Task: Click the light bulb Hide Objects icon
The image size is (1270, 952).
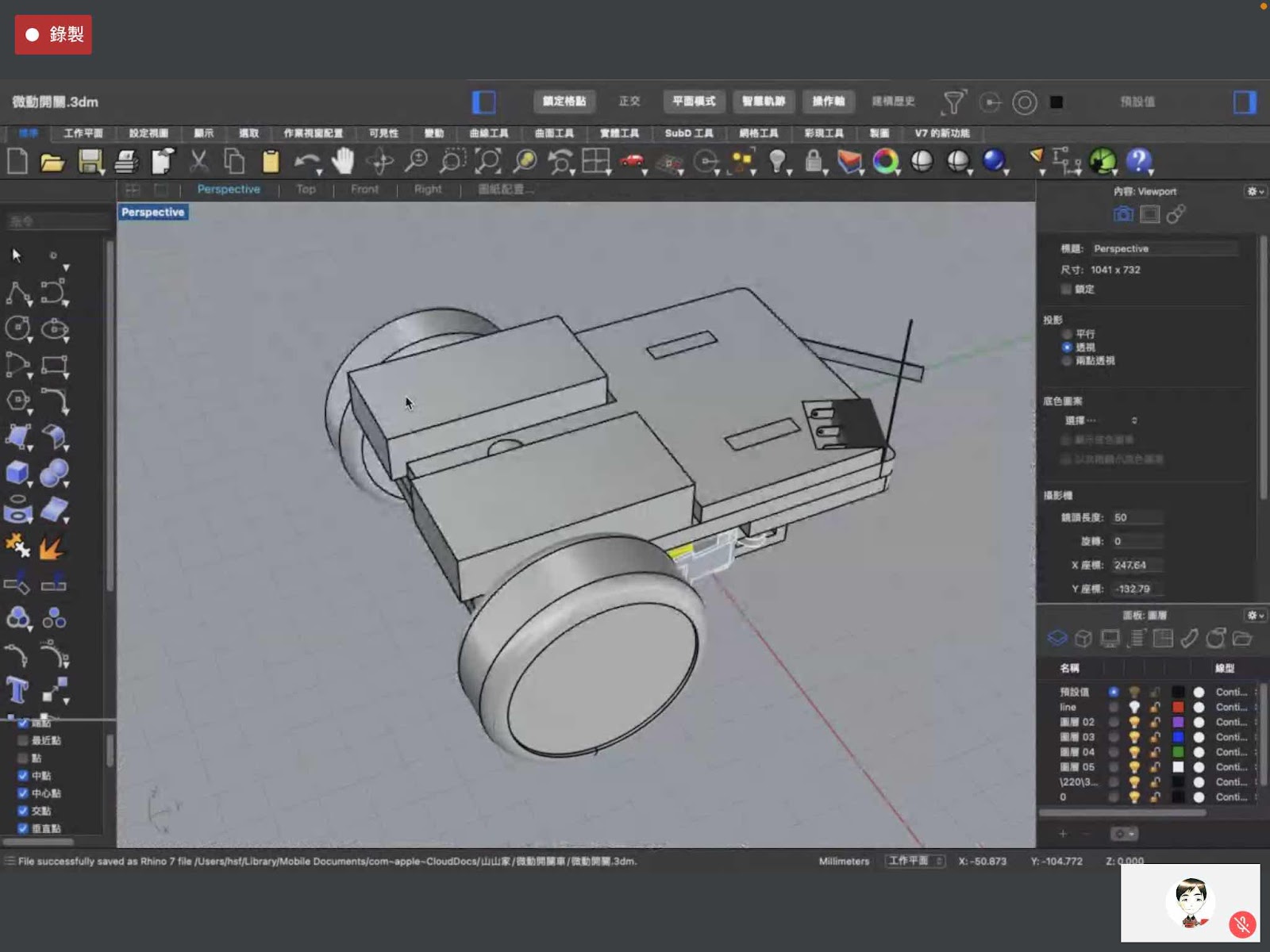Action: [x=777, y=162]
